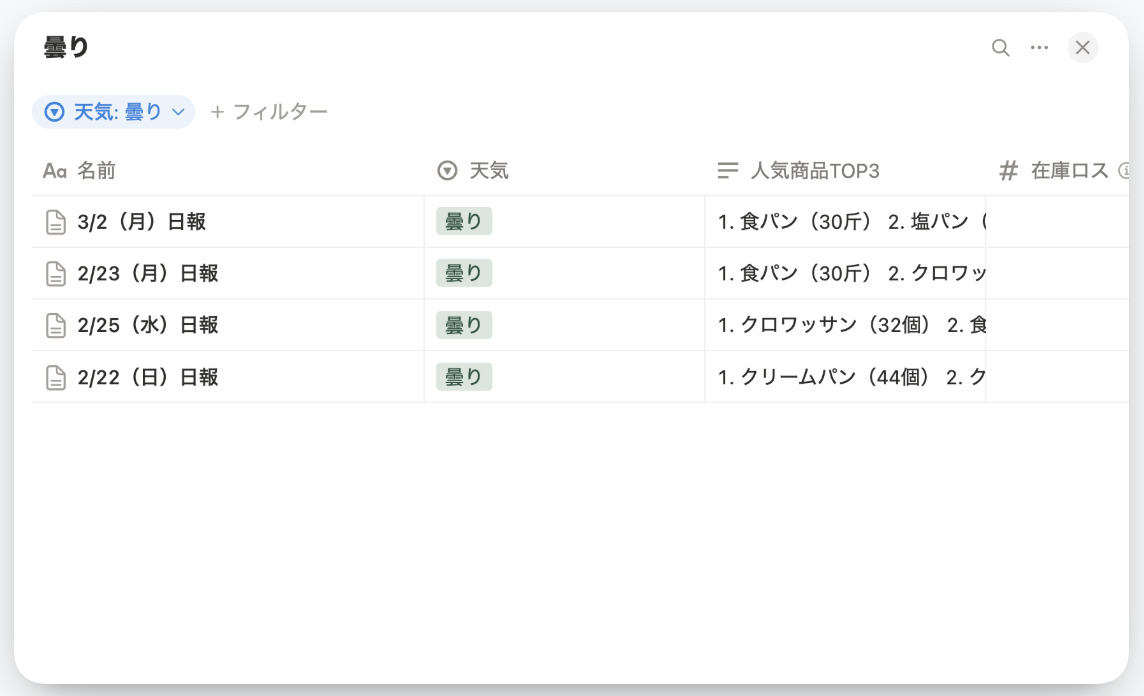Image resolution: width=1144 pixels, height=696 pixels.
Task: Toggle the 曇り tag on 3/2（月）日報
Action: (464, 221)
